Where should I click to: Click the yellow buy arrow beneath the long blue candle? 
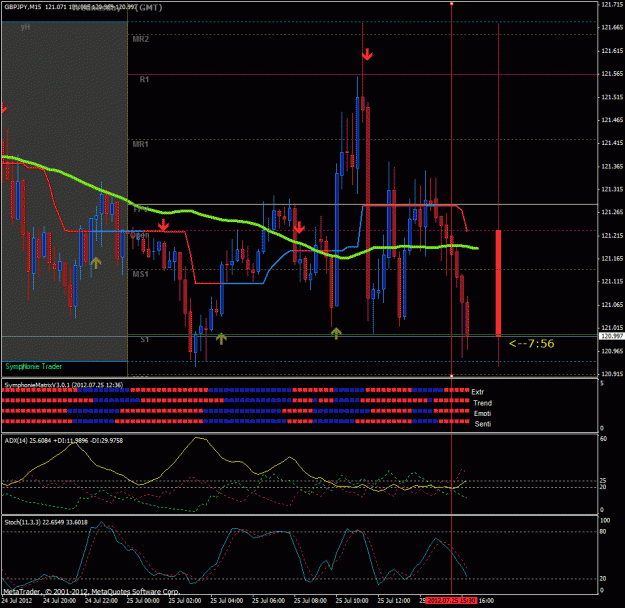pos(336,333)
